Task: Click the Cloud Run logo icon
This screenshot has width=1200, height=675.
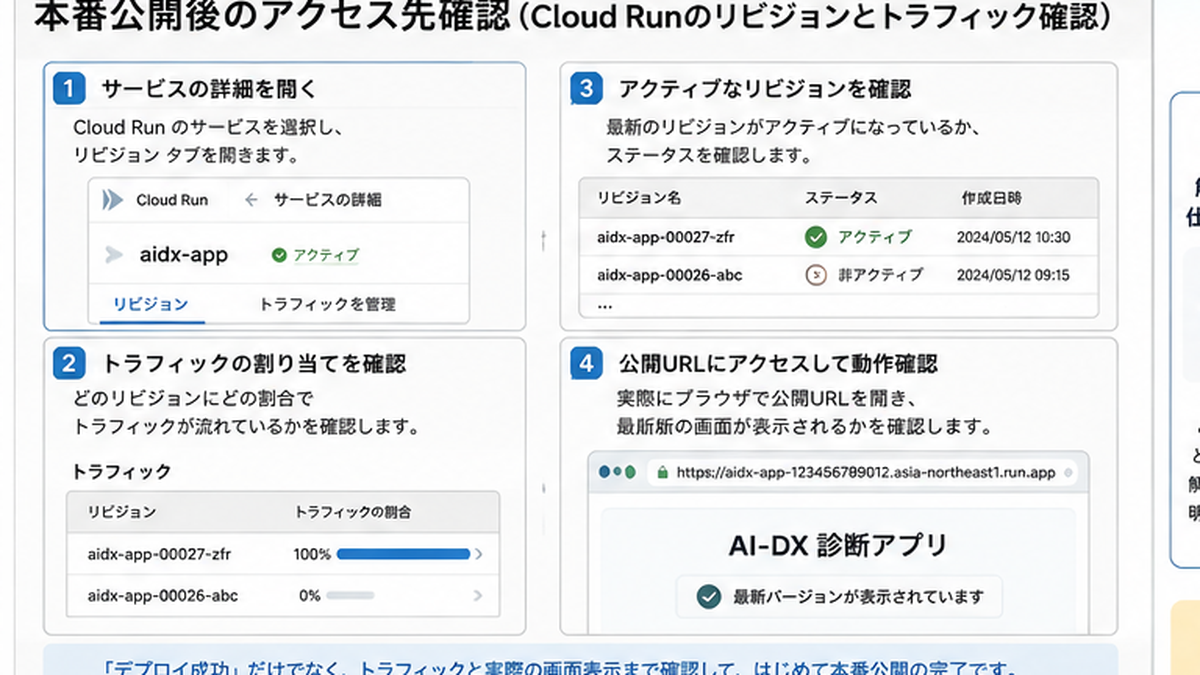Action: click(x=112, y=200)
